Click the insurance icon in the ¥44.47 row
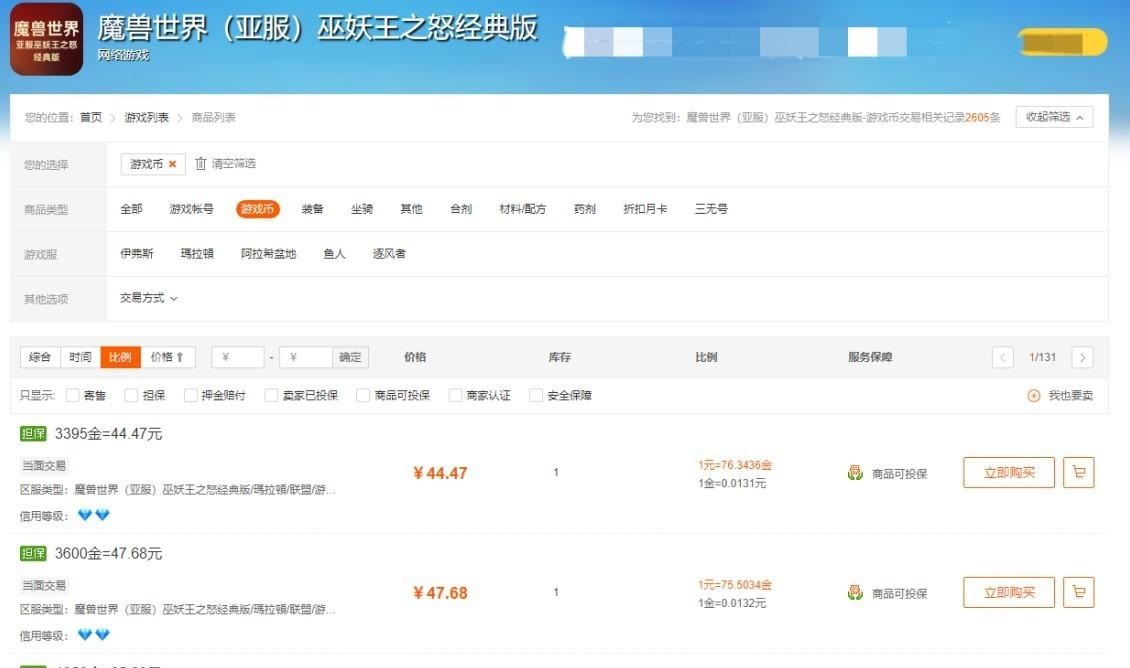1130x668 pixels. [855, 473]
